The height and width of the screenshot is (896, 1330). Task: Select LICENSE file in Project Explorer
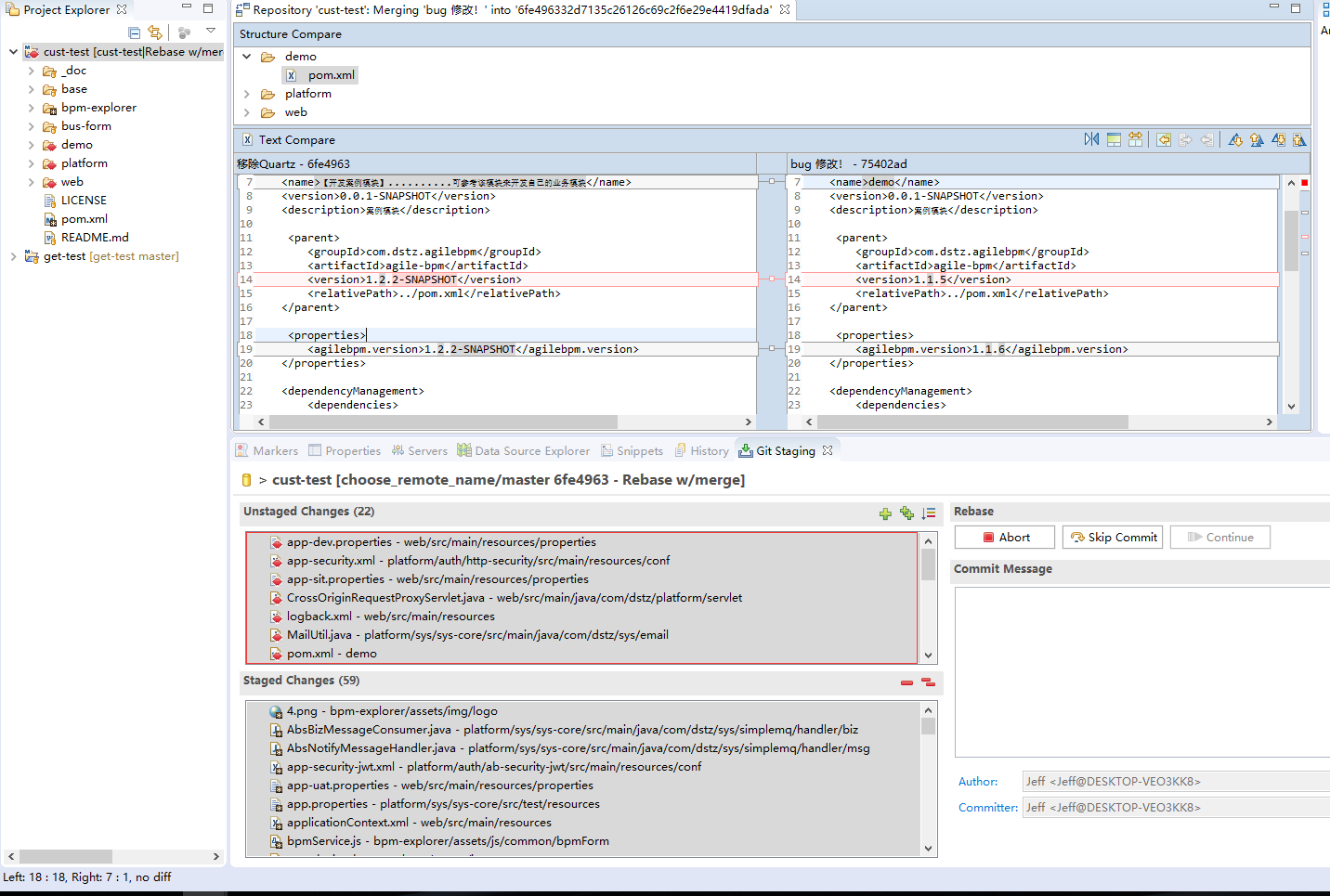coord(84,201)
